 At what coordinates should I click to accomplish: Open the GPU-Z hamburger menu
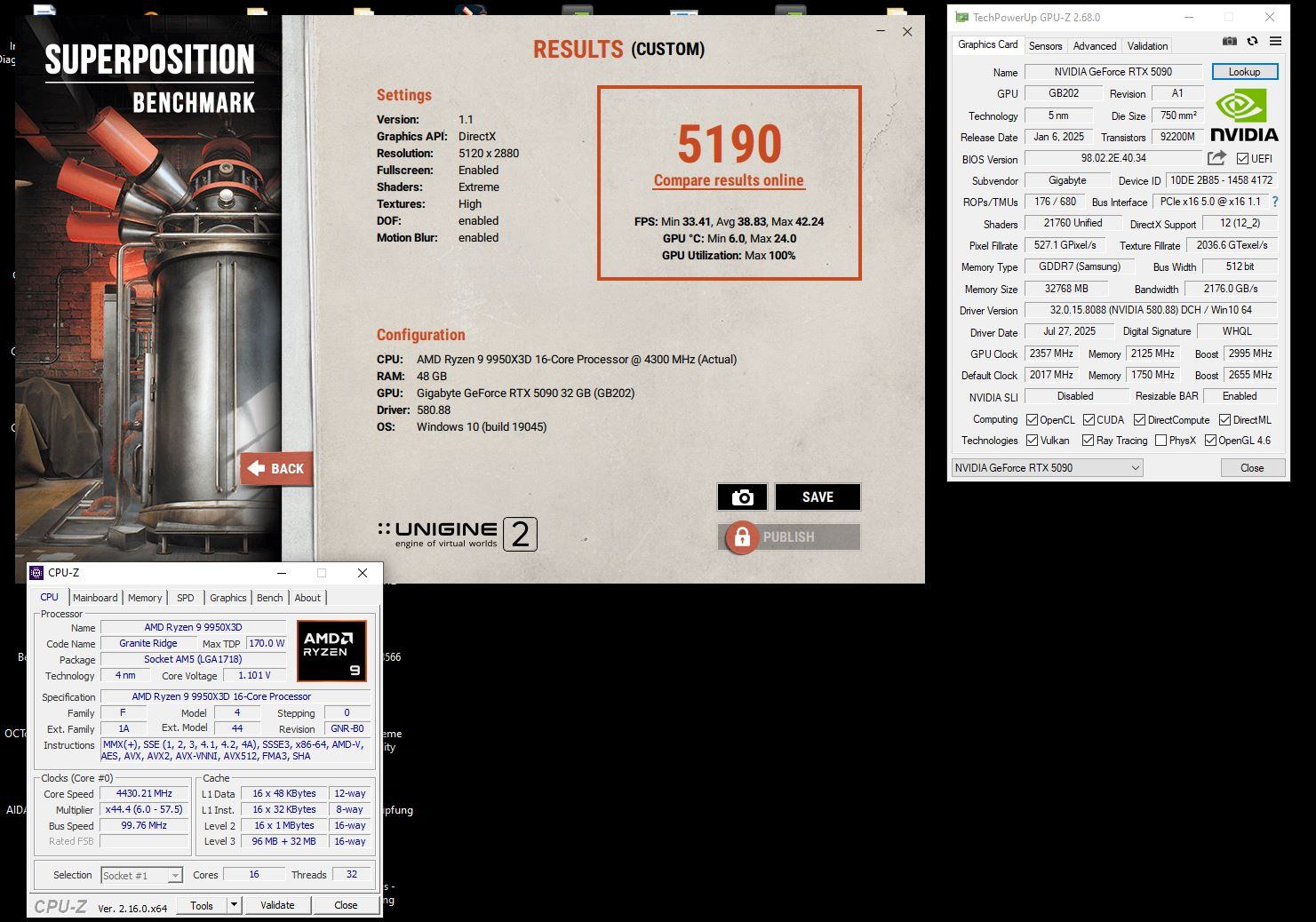(x=1275, y=41)
